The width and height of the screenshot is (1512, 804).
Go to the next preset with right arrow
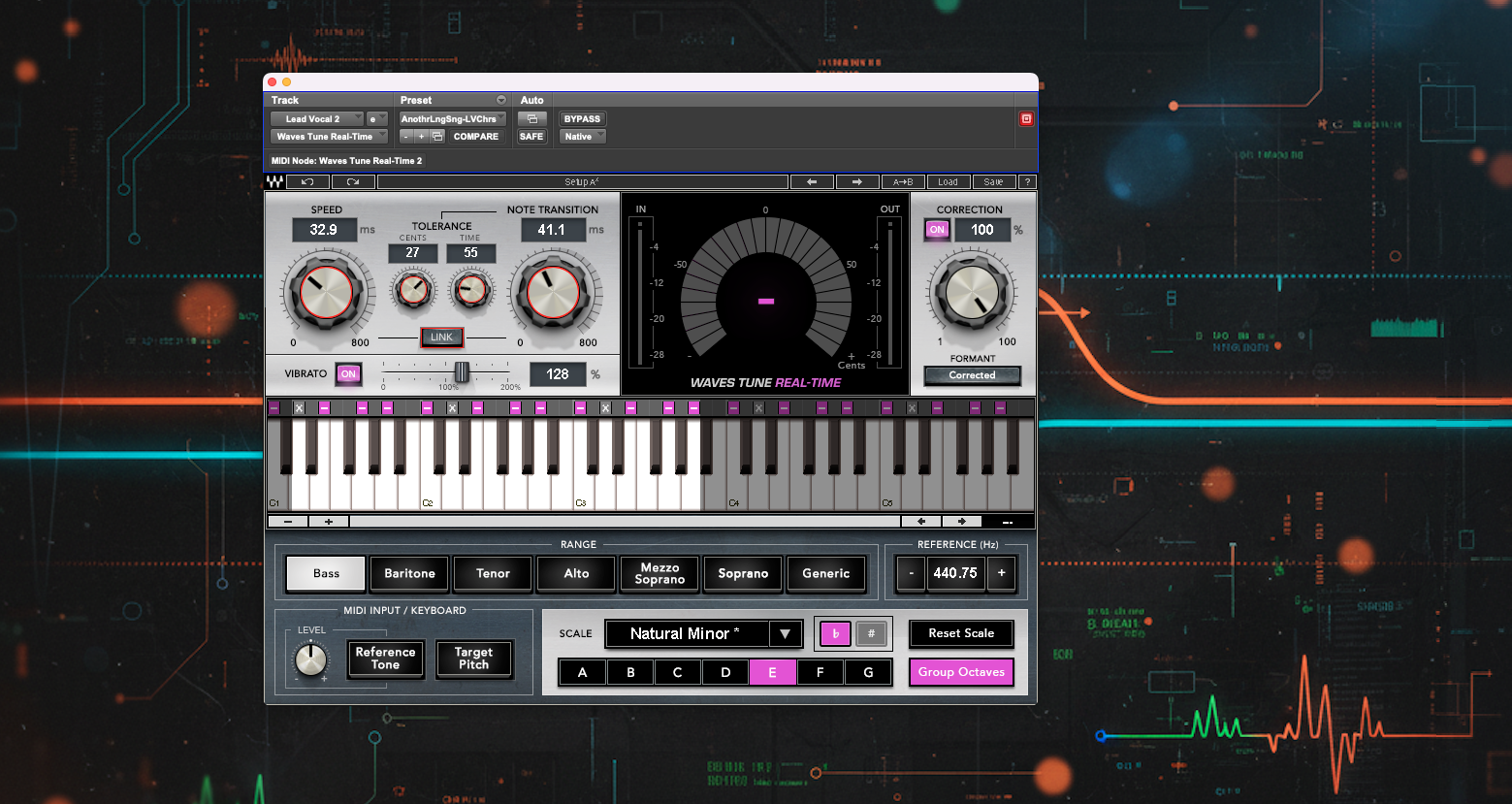coord(857,182)
